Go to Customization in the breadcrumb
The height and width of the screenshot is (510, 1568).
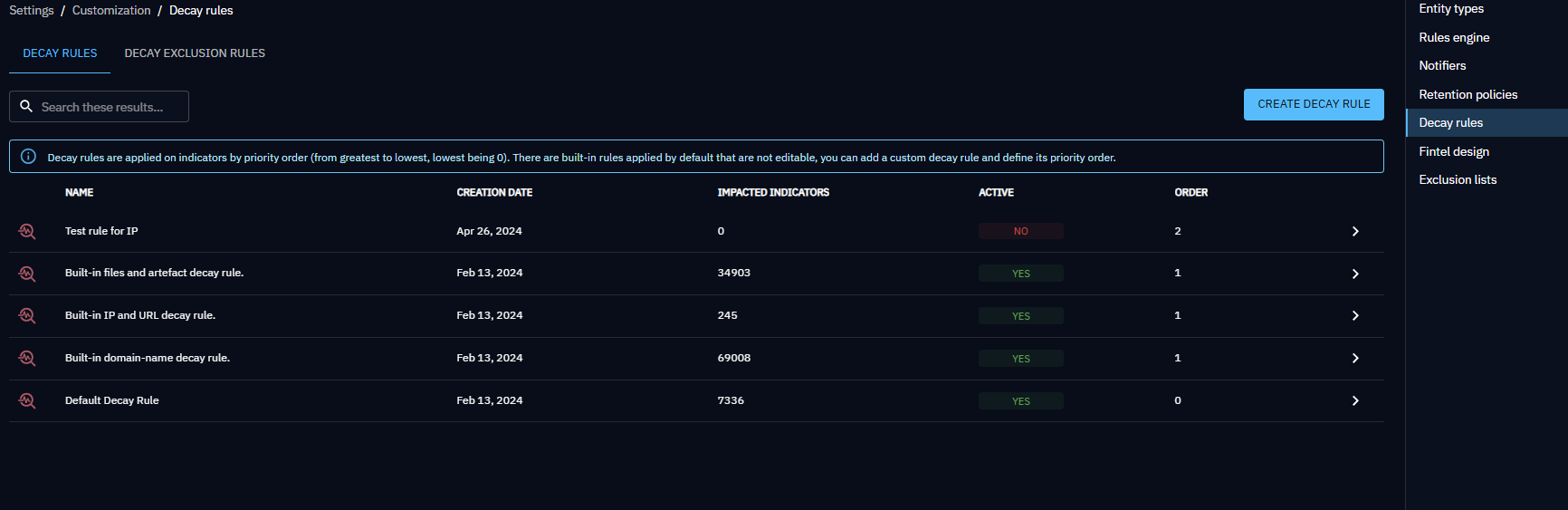[111, 10]
